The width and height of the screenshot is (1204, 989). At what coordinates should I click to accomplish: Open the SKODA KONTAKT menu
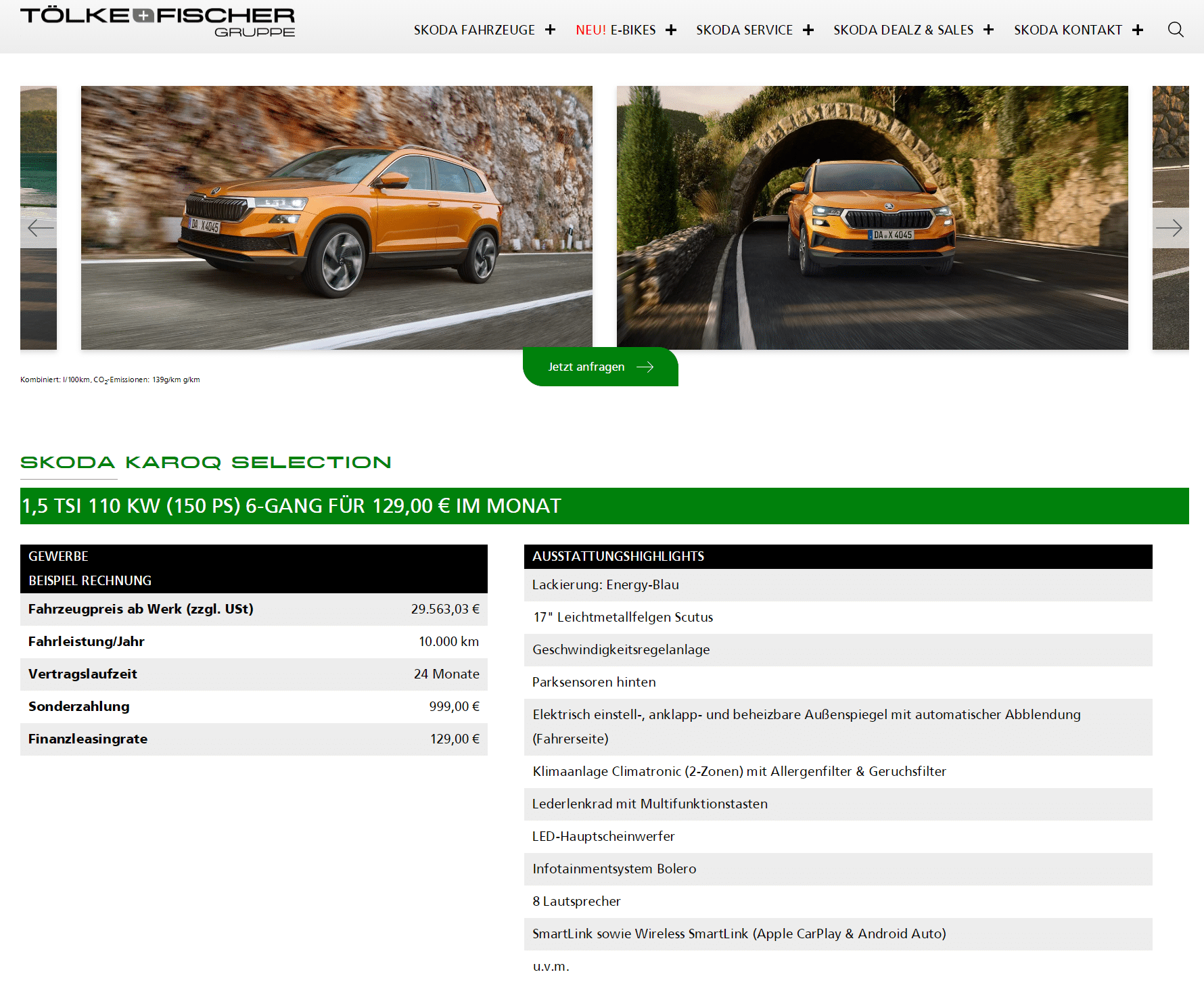tap(1067, 30)
